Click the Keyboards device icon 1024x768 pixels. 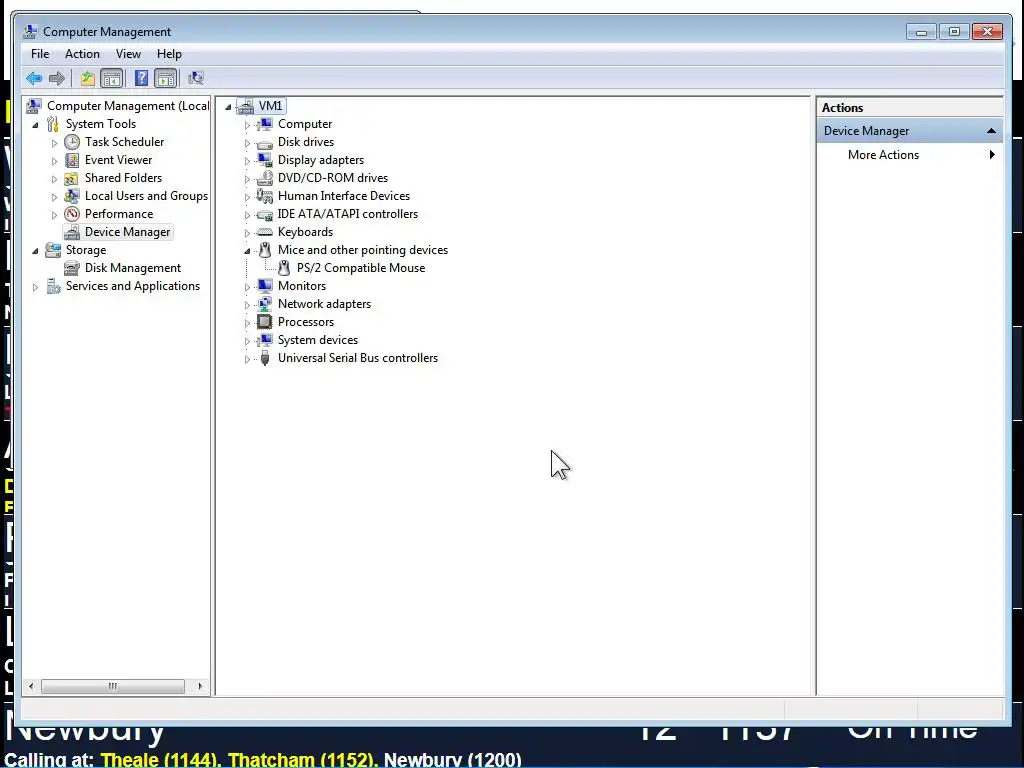click(x=264, y=232)
